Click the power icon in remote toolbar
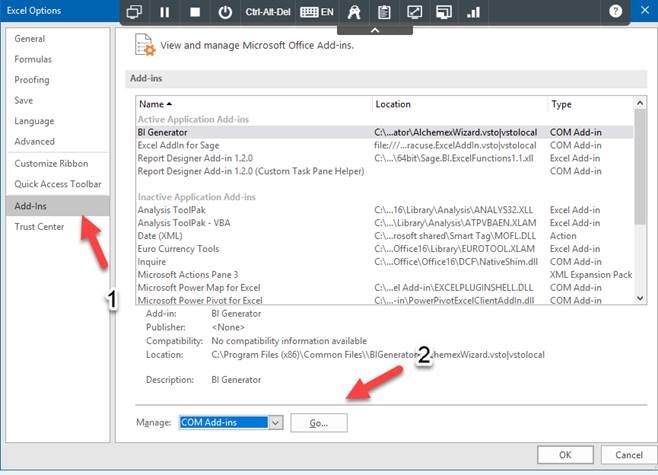 (x=225, y=12)
